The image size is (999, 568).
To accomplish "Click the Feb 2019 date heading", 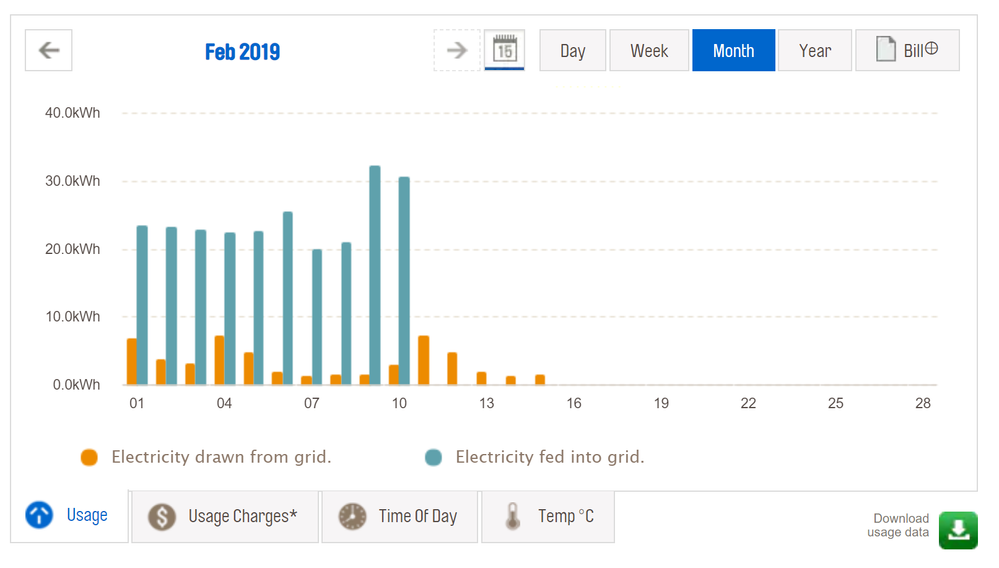I will [242, 52].
